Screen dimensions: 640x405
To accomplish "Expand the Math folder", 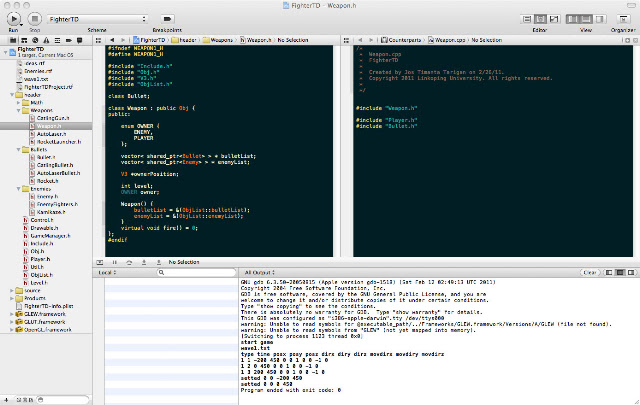I will click(x=18, y=102).
